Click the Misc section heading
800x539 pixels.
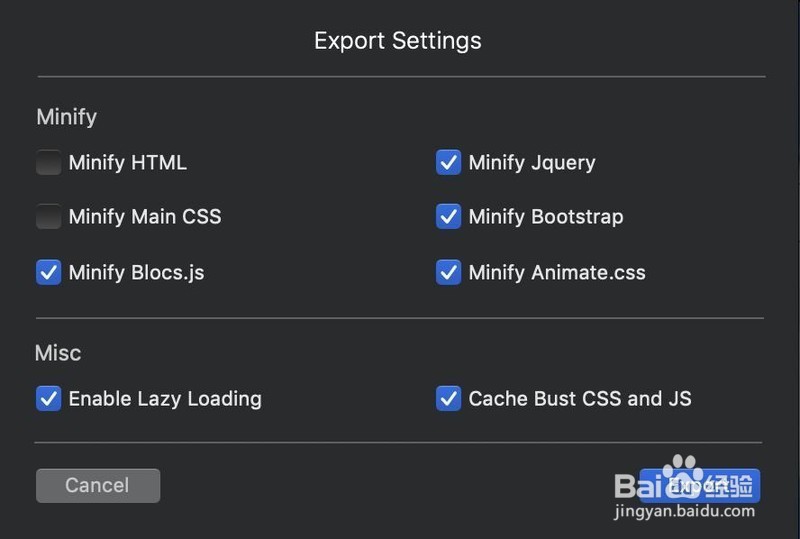tap(58, 353)
